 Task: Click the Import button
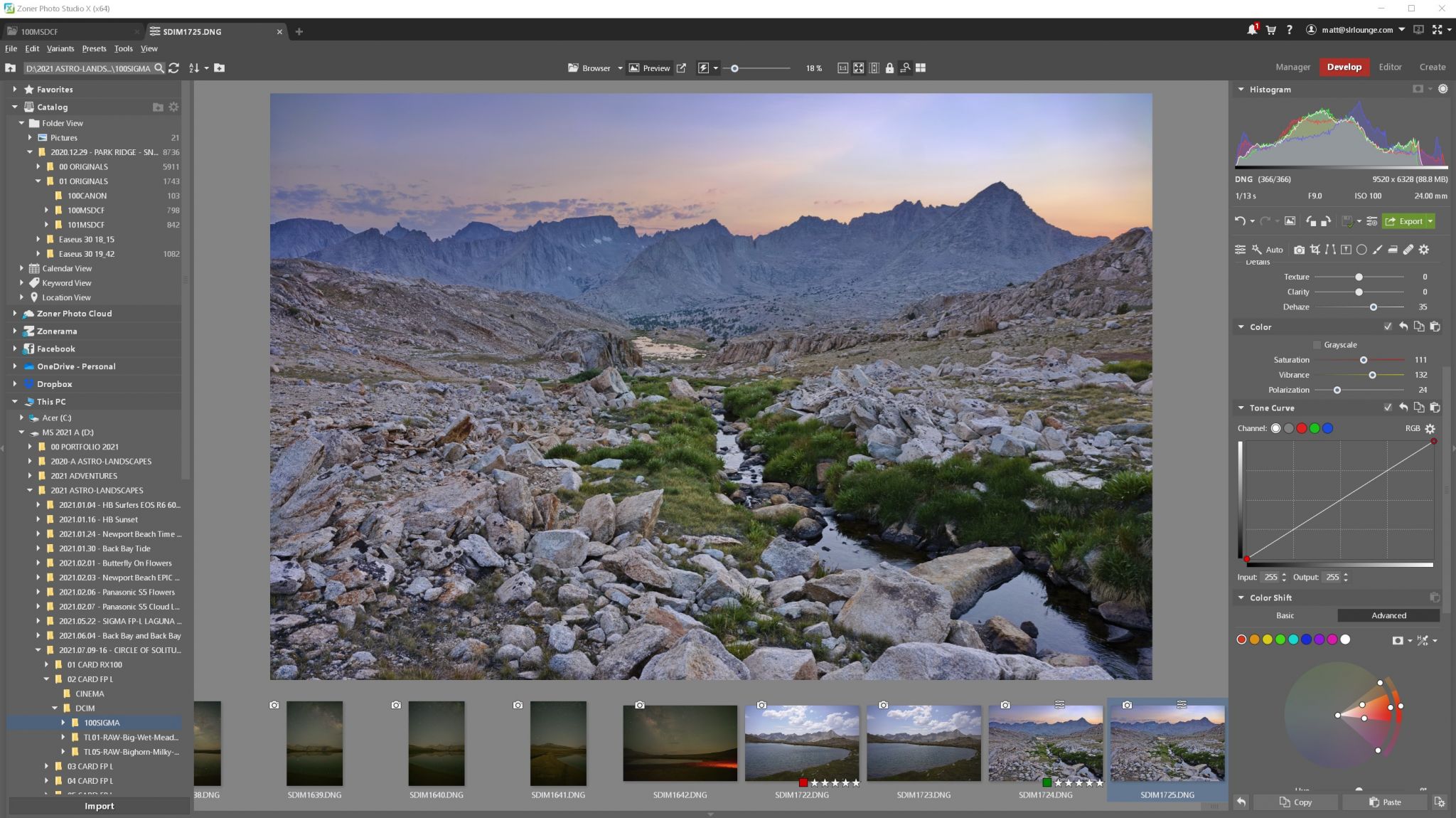pyautogui.click(x=99, y=805)
